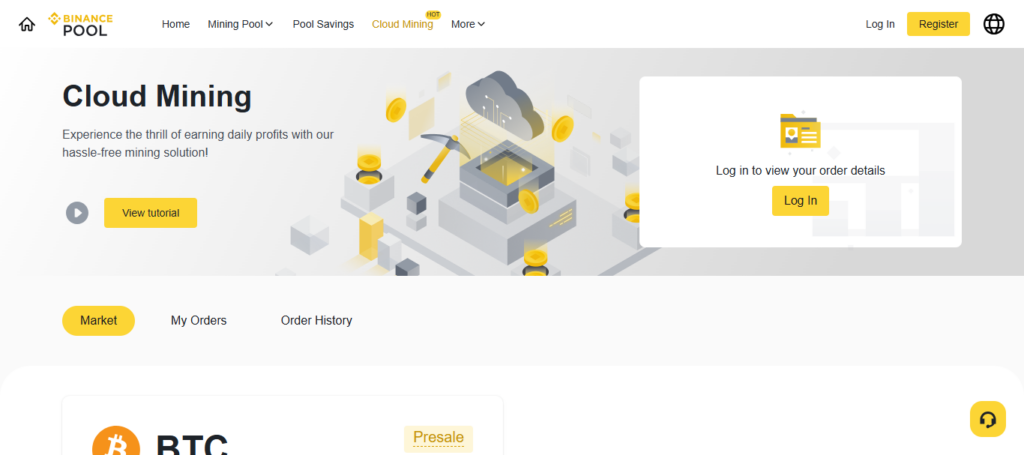Image resolution: width=1024 pixels, height=455 pixels.
Task: Open the support headset chat button
Action: (x=988, y=419)
